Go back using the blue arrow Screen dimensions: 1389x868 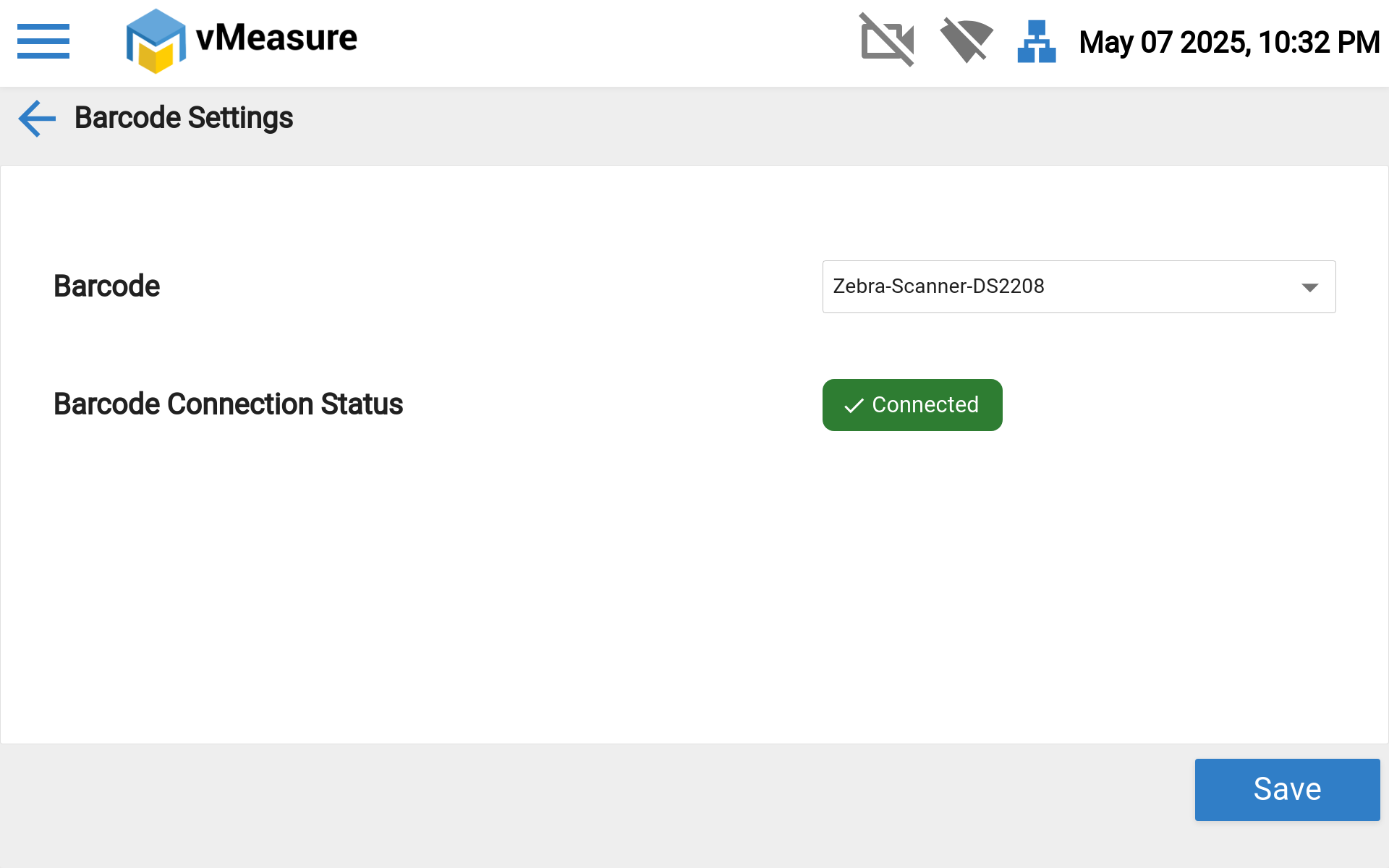click(37, 119)
